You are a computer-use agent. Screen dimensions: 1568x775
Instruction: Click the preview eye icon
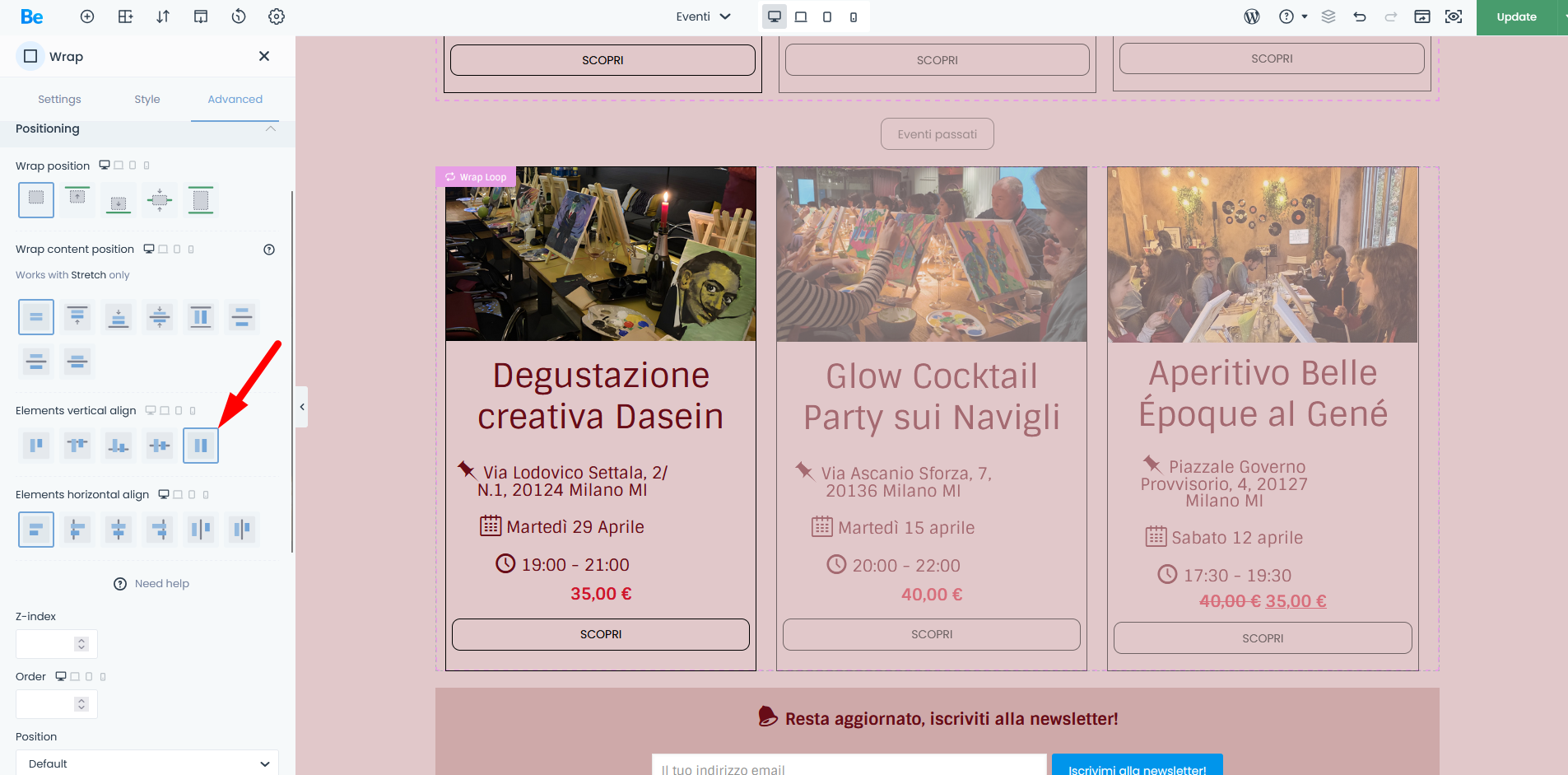pyautogui.click(x=1454, y=16)
